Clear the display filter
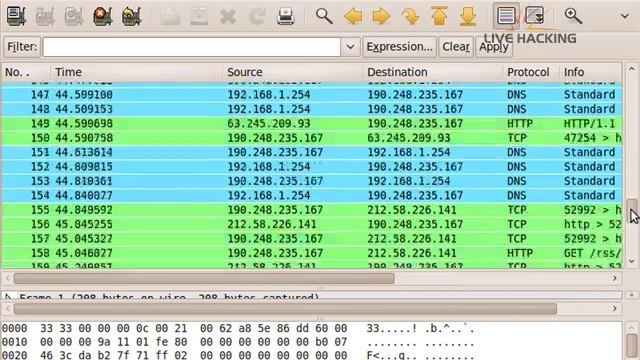The height and width of the screenshot is (360, 640). point(456,47)
